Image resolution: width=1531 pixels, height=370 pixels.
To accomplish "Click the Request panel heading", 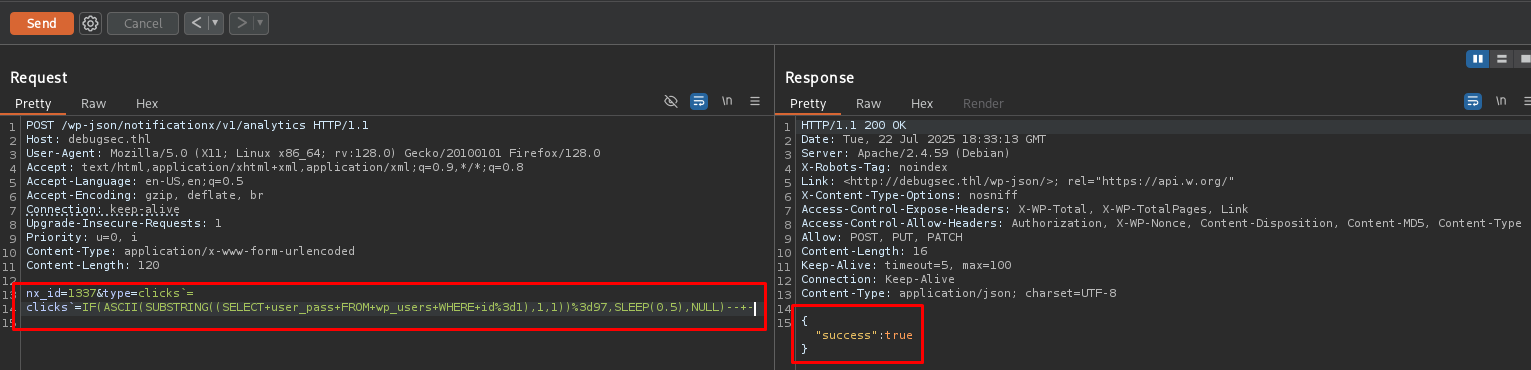I will (39, 77).
